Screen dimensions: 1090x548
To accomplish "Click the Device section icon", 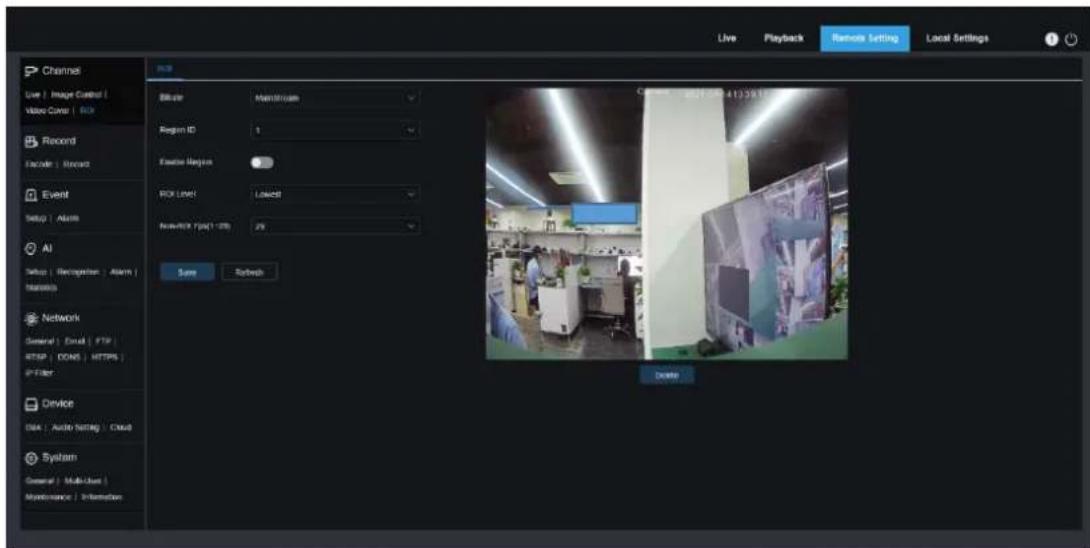I will (x=31, y=403).
